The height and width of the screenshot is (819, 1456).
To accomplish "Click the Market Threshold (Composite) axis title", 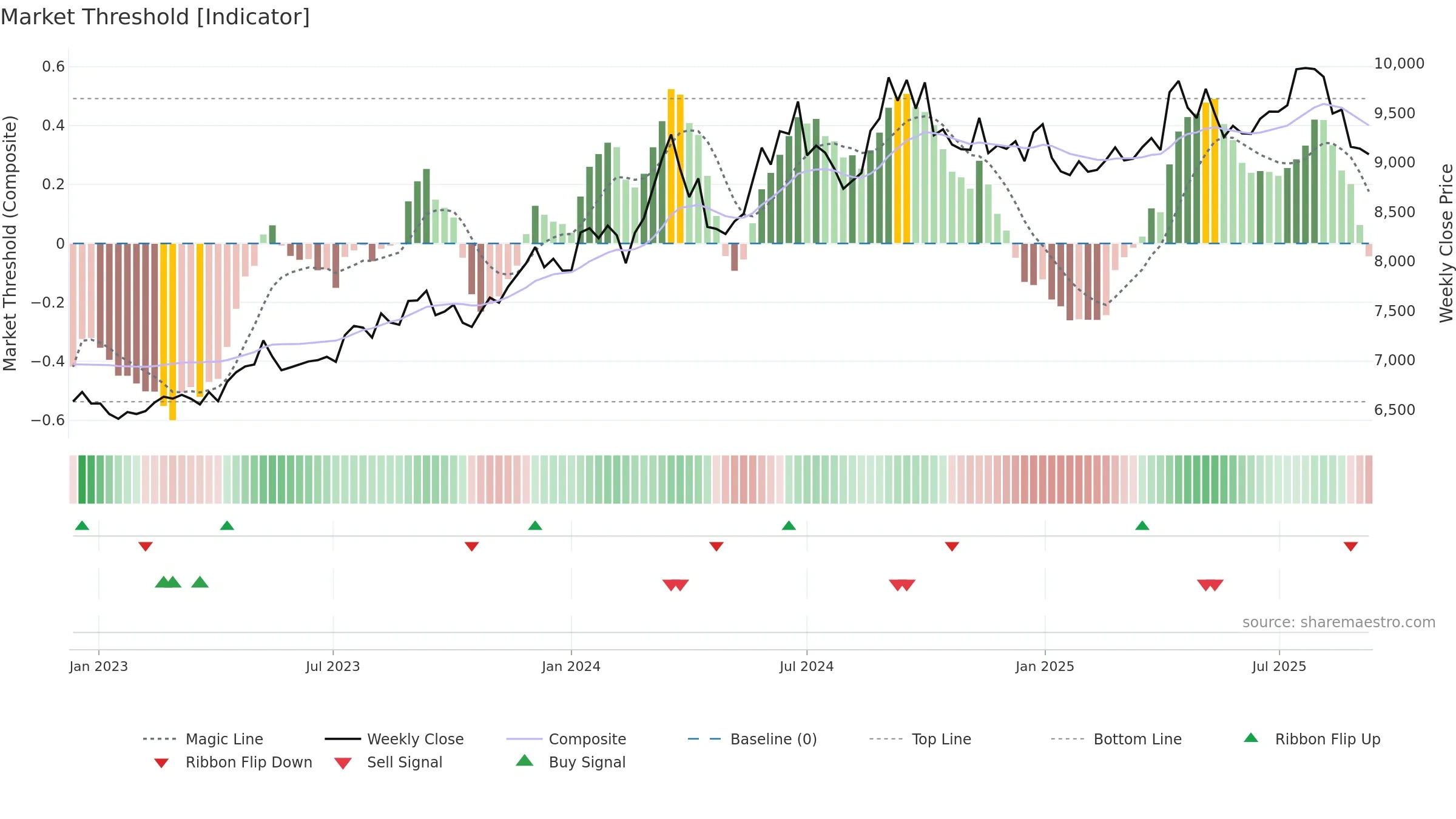I will [x=9, y=243].
